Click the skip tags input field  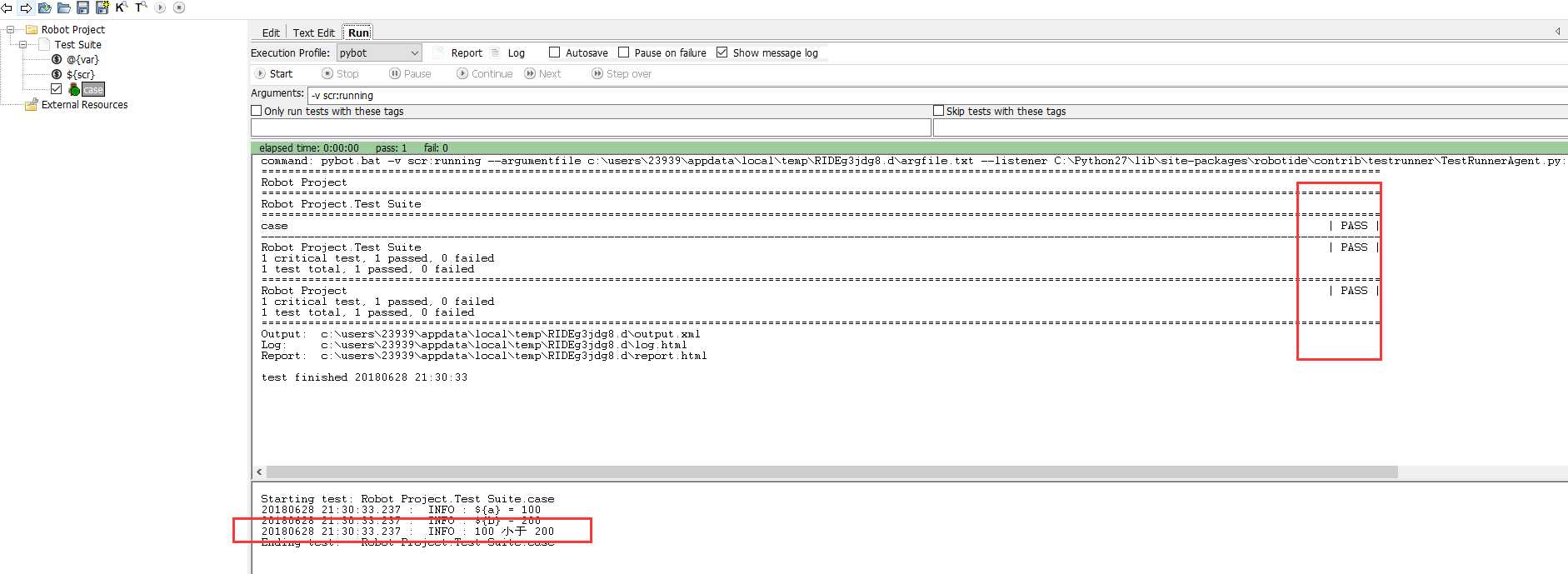tap(1251, 127)
